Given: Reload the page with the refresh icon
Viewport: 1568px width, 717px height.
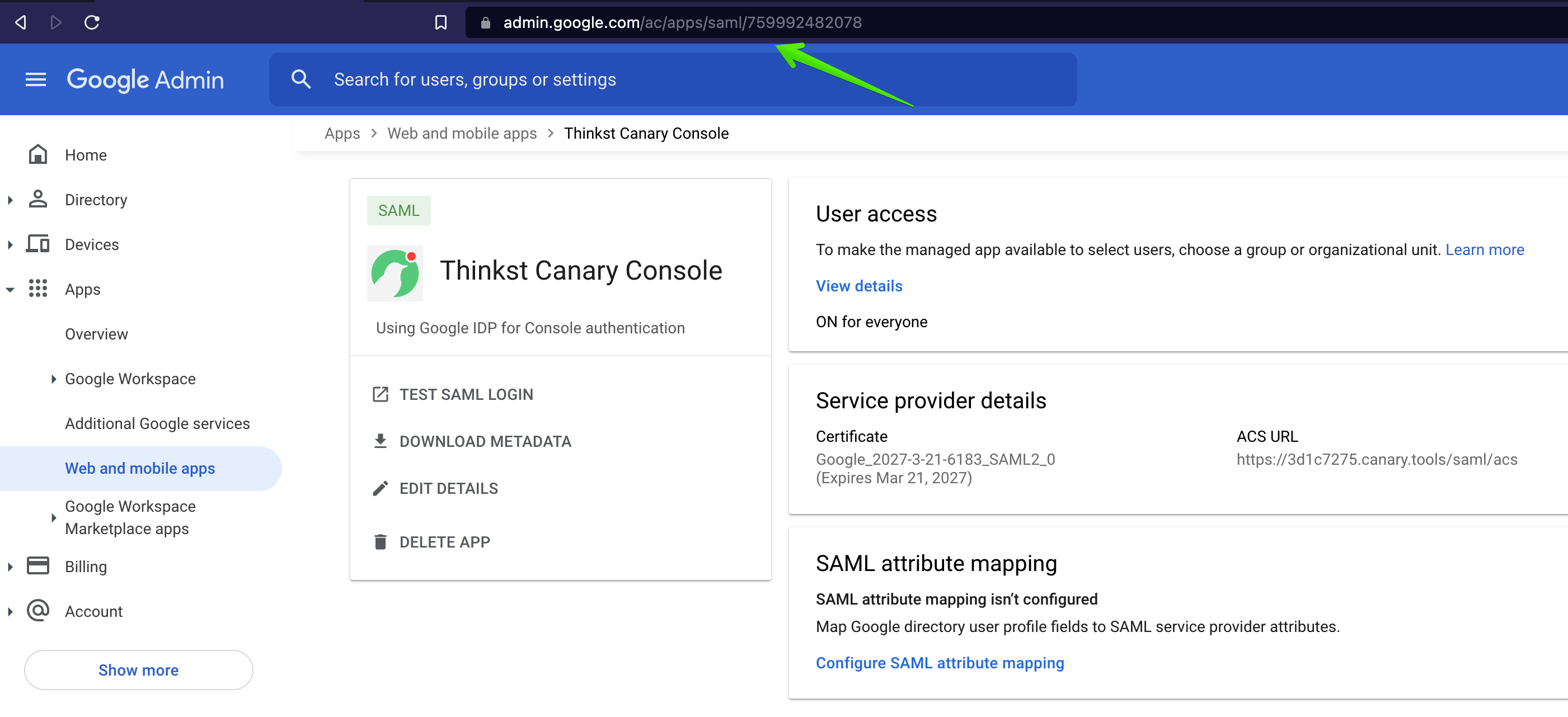Looking at the screenshot, I should [x=92, y=22].
